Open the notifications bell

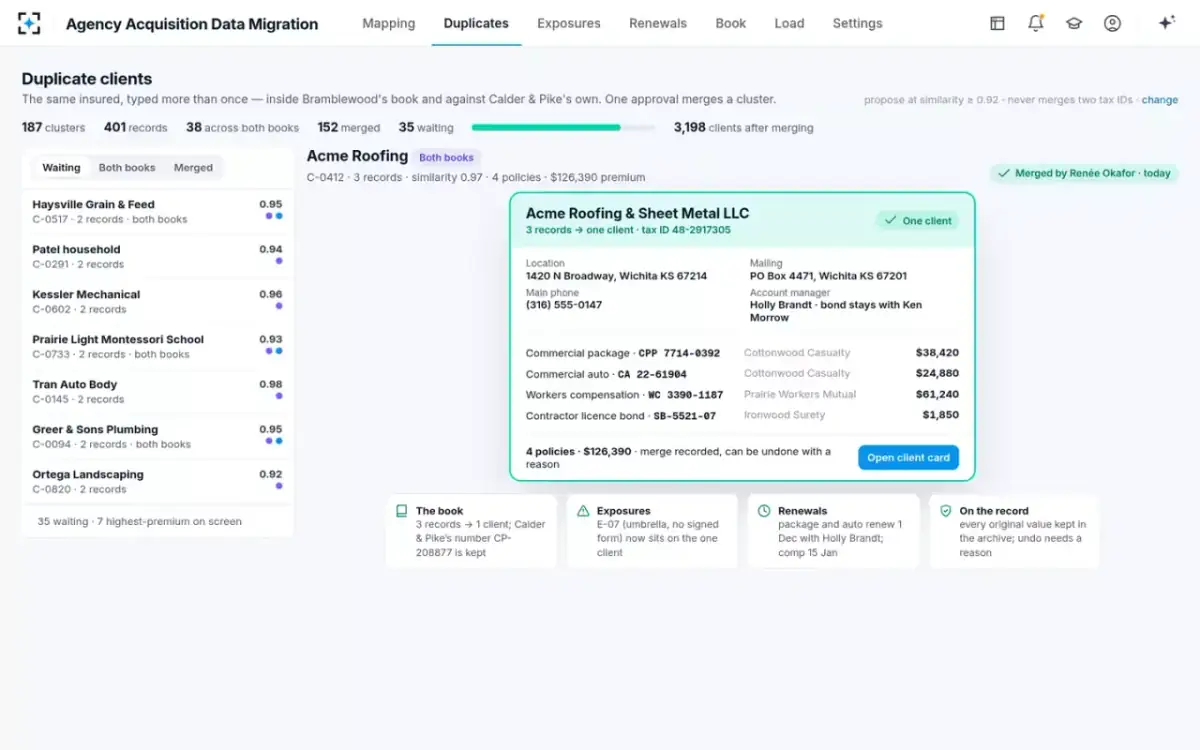[1036, 23]
